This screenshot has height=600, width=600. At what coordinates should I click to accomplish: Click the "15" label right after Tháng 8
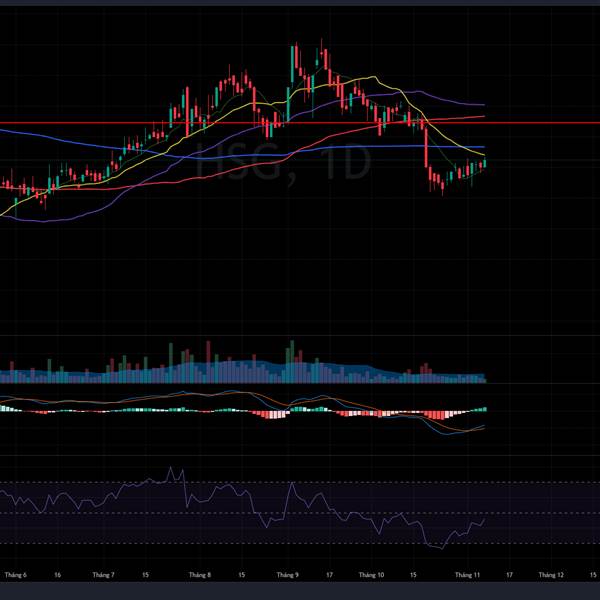tap(241, 575)
